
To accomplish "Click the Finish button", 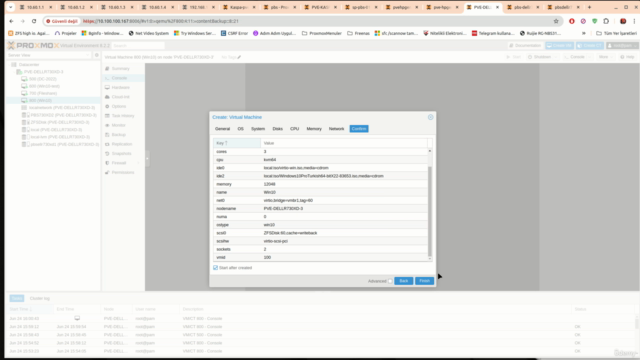I will point(424,281).
